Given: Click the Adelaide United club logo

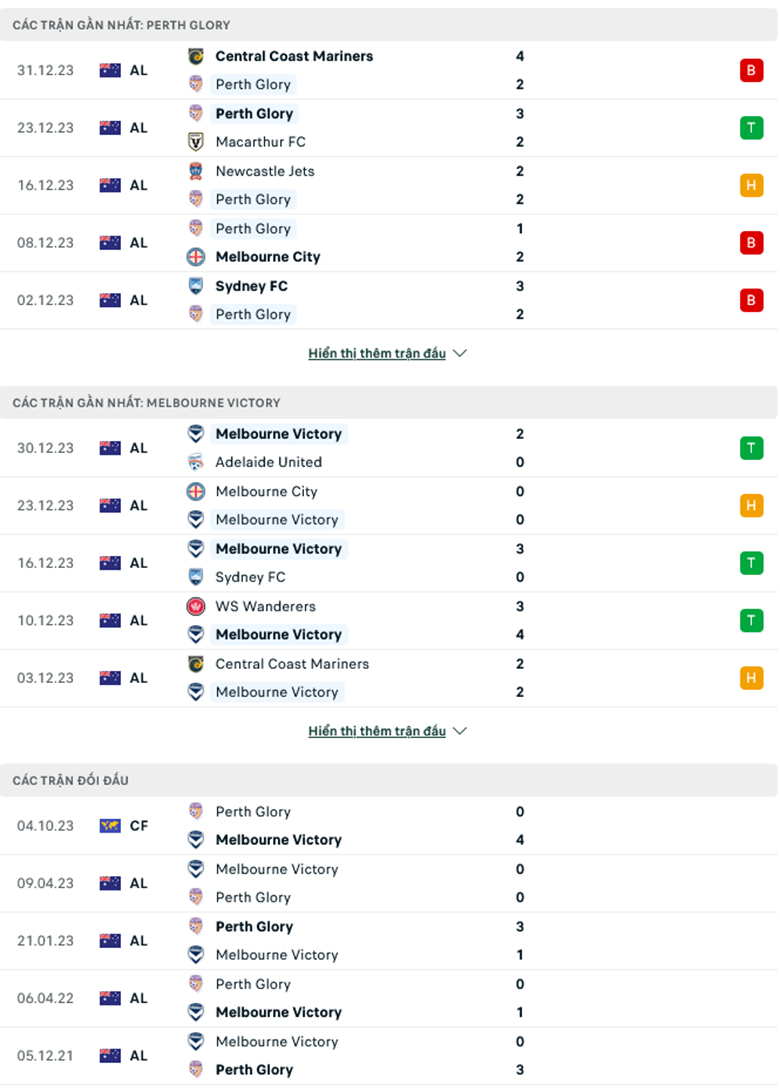Looking at the screenshot, I should (x=196, y=462).
